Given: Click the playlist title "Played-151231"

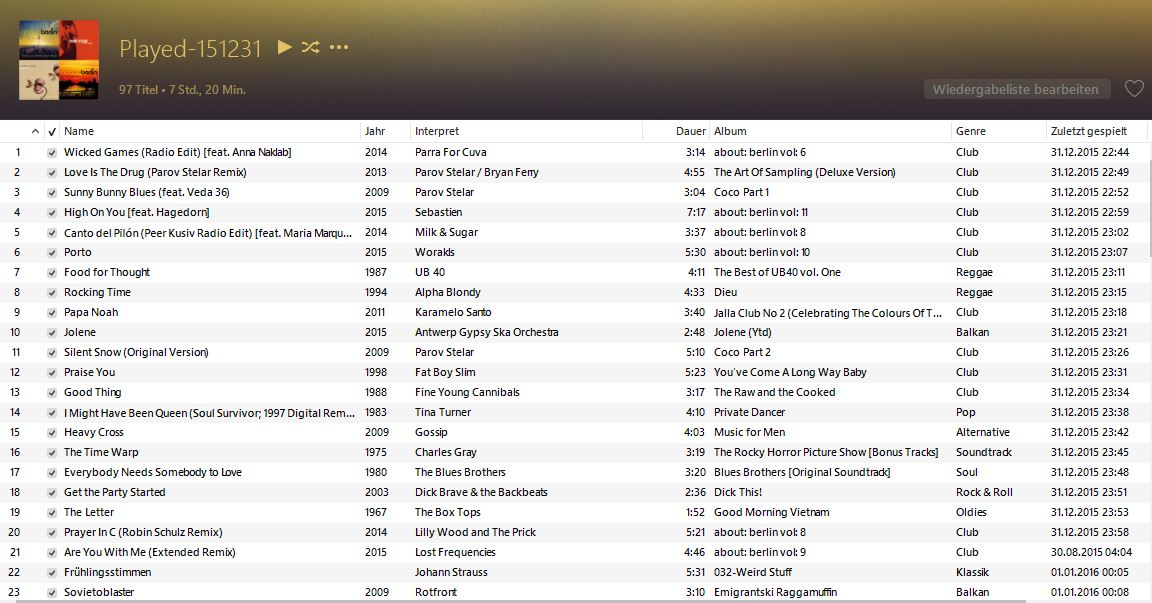Looking at the screenshot, I should 190,48.
